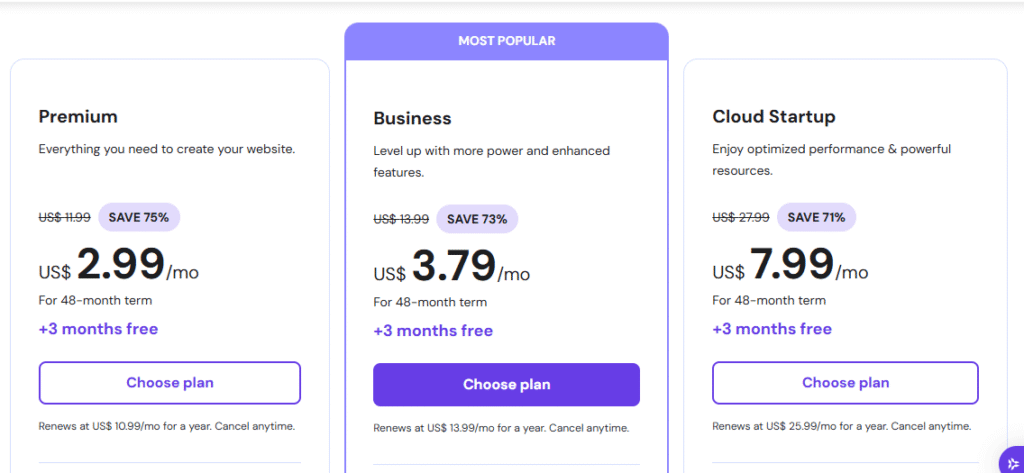
Task: Click the MOST POPULAR banner
Action: coord(506,41)
